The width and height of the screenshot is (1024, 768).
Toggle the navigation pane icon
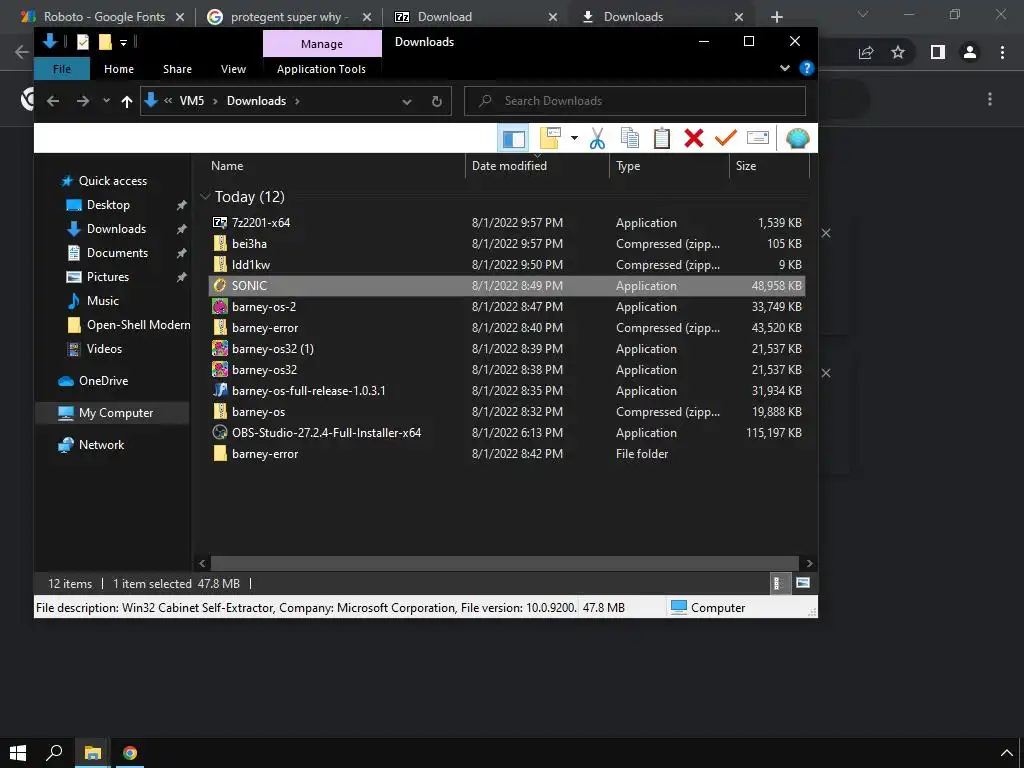(513, 138)
